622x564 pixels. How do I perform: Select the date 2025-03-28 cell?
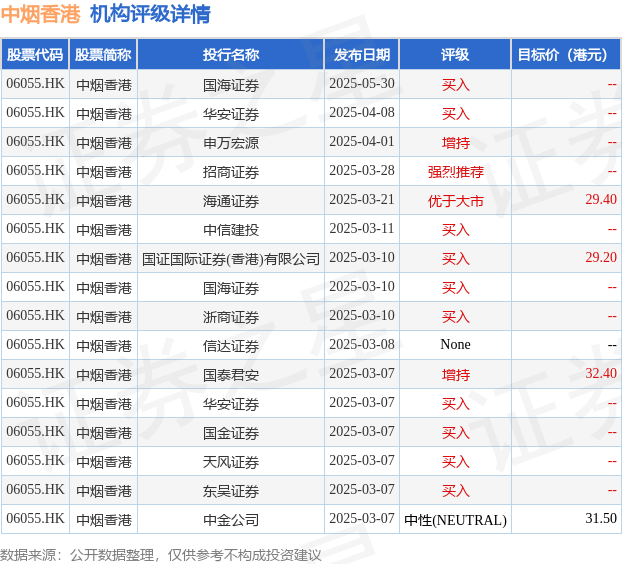(362, 171)
